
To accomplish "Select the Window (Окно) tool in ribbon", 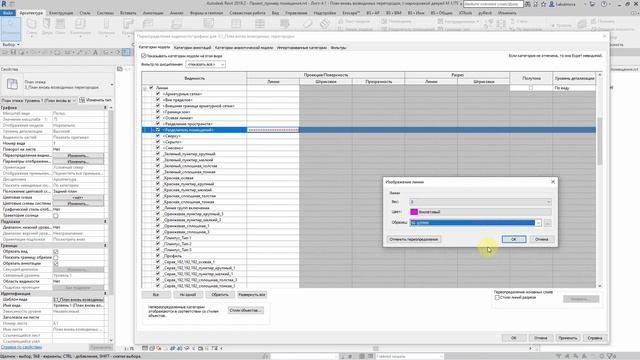I will coord(60,26).
